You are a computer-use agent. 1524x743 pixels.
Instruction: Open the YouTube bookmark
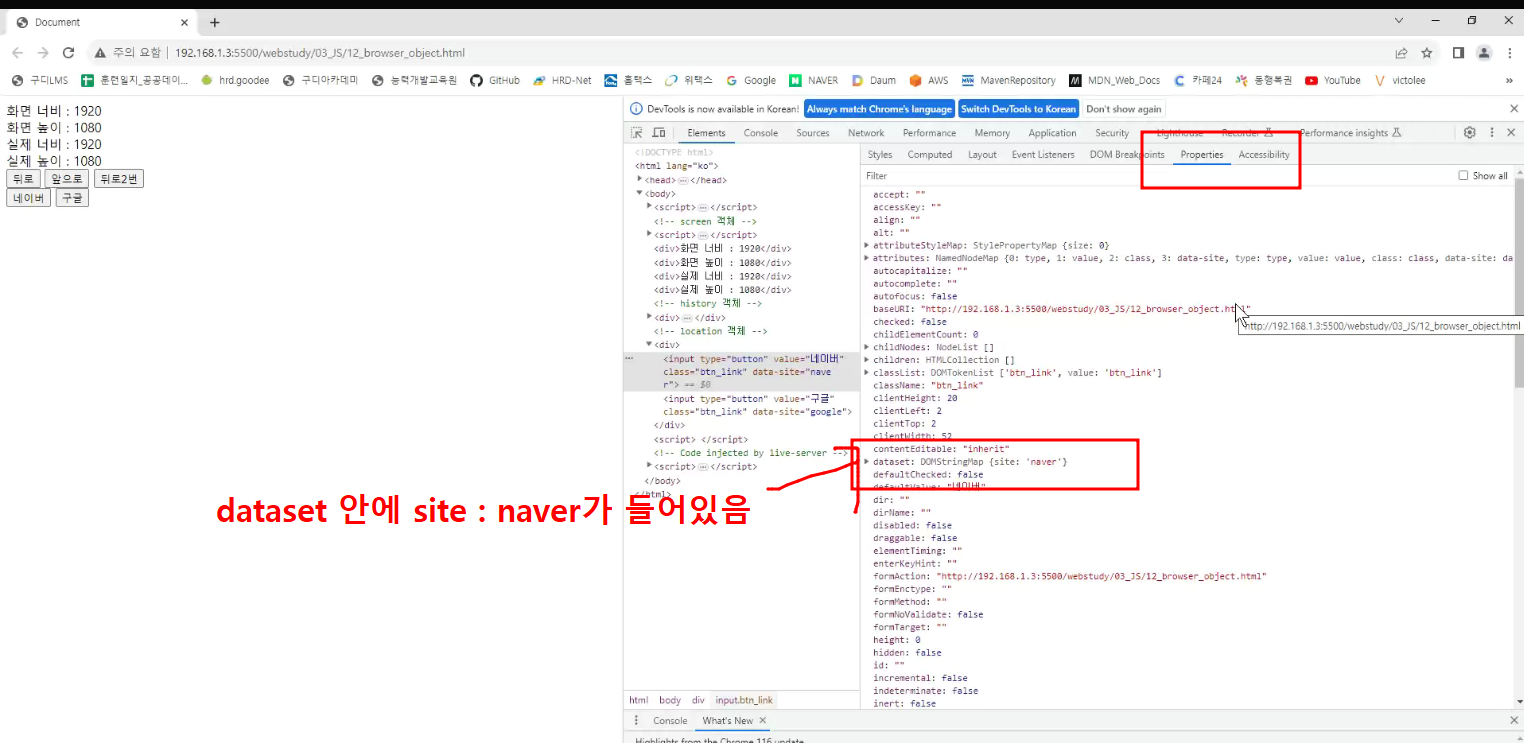1332,80
